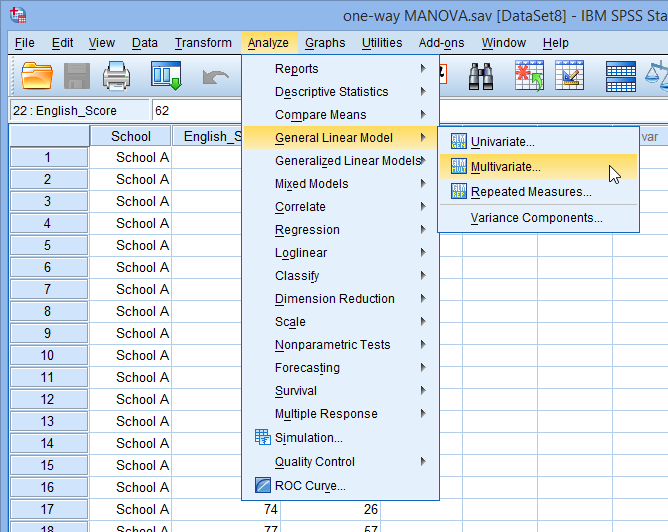Click the Insert Cases toolbar icon
Image resolution: width=668 pixels, height=532 pixels.
click(x=530, y=75)
